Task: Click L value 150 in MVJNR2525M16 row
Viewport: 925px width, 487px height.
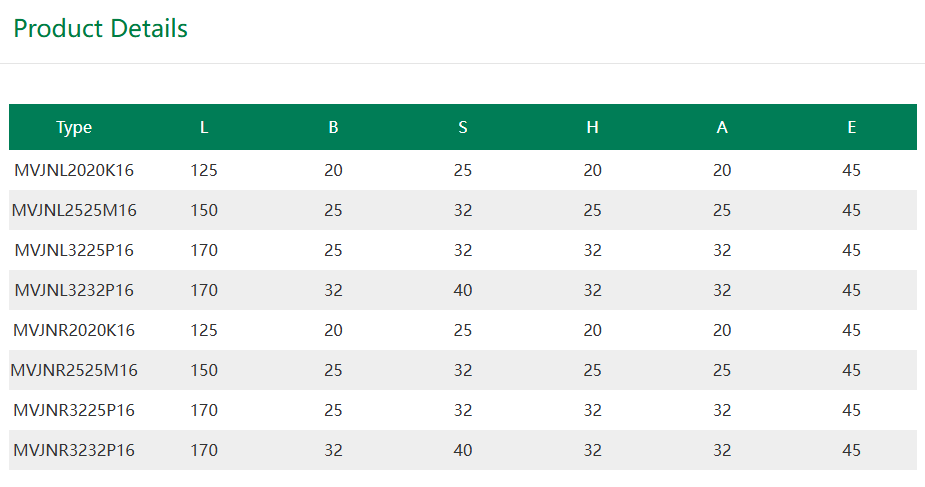Action: (x=204, y=370)
